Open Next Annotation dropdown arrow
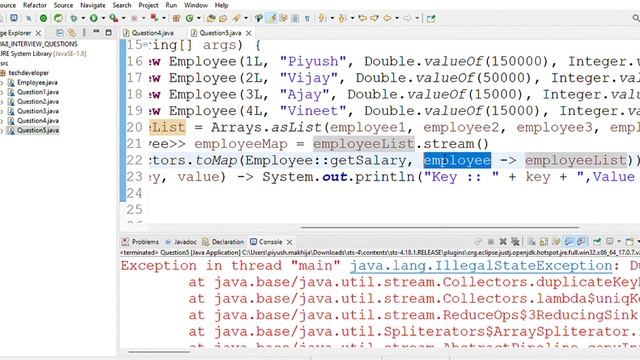Screen dimensions: 640x360 pyautogui.click(x=332, y=18)
